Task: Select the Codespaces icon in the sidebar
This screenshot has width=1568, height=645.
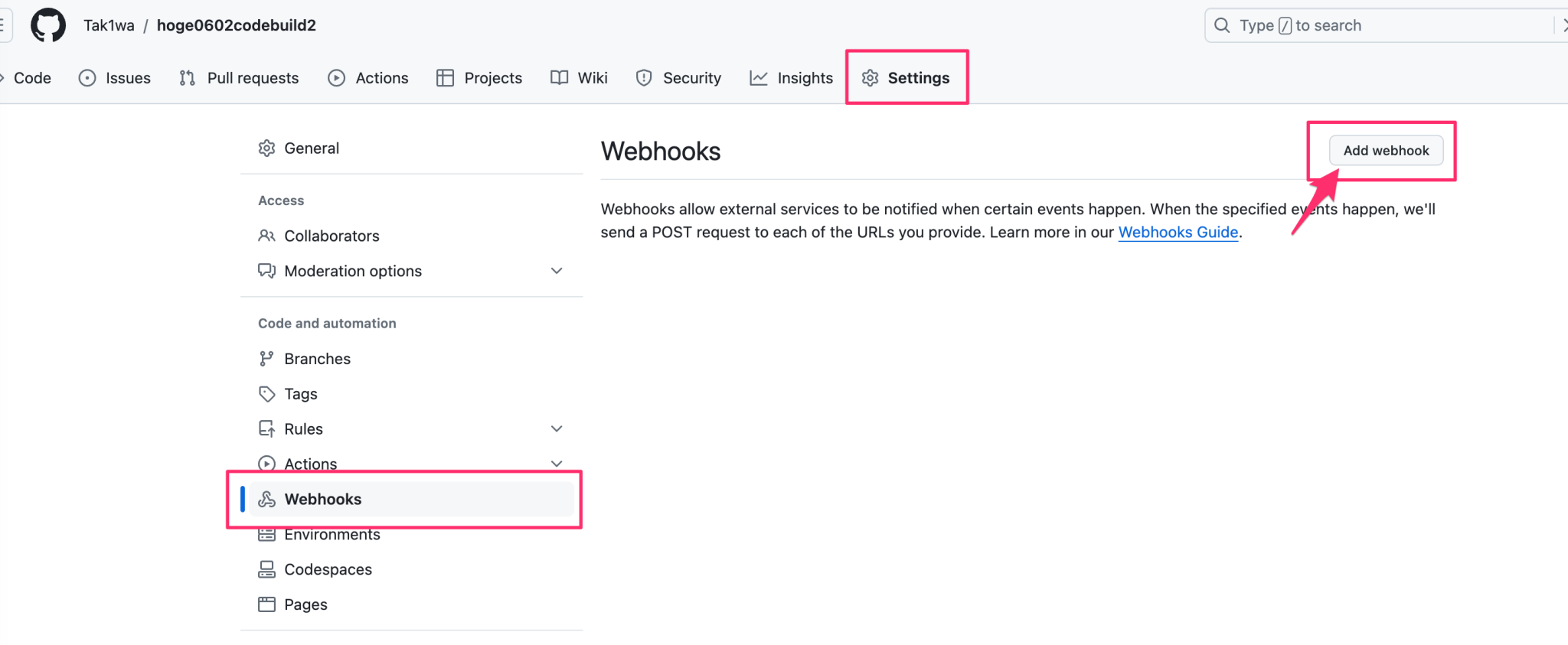Action: coord(266,568)
